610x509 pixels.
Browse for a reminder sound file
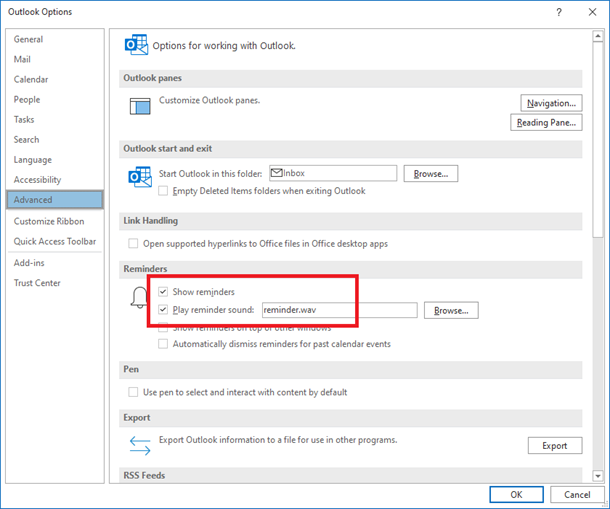(x=451, y=311)
